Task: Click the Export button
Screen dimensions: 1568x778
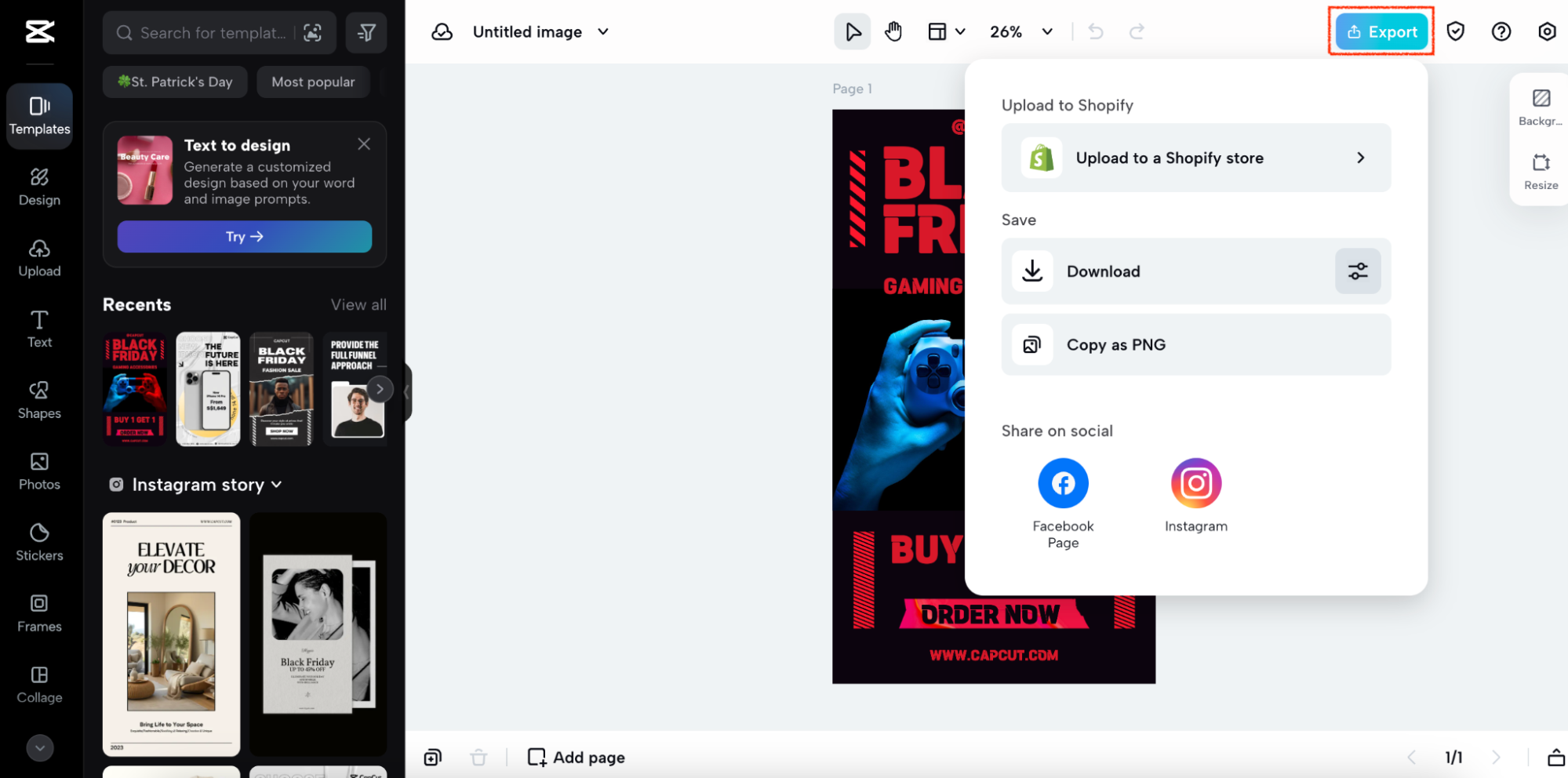Action: coord(1382,32)
